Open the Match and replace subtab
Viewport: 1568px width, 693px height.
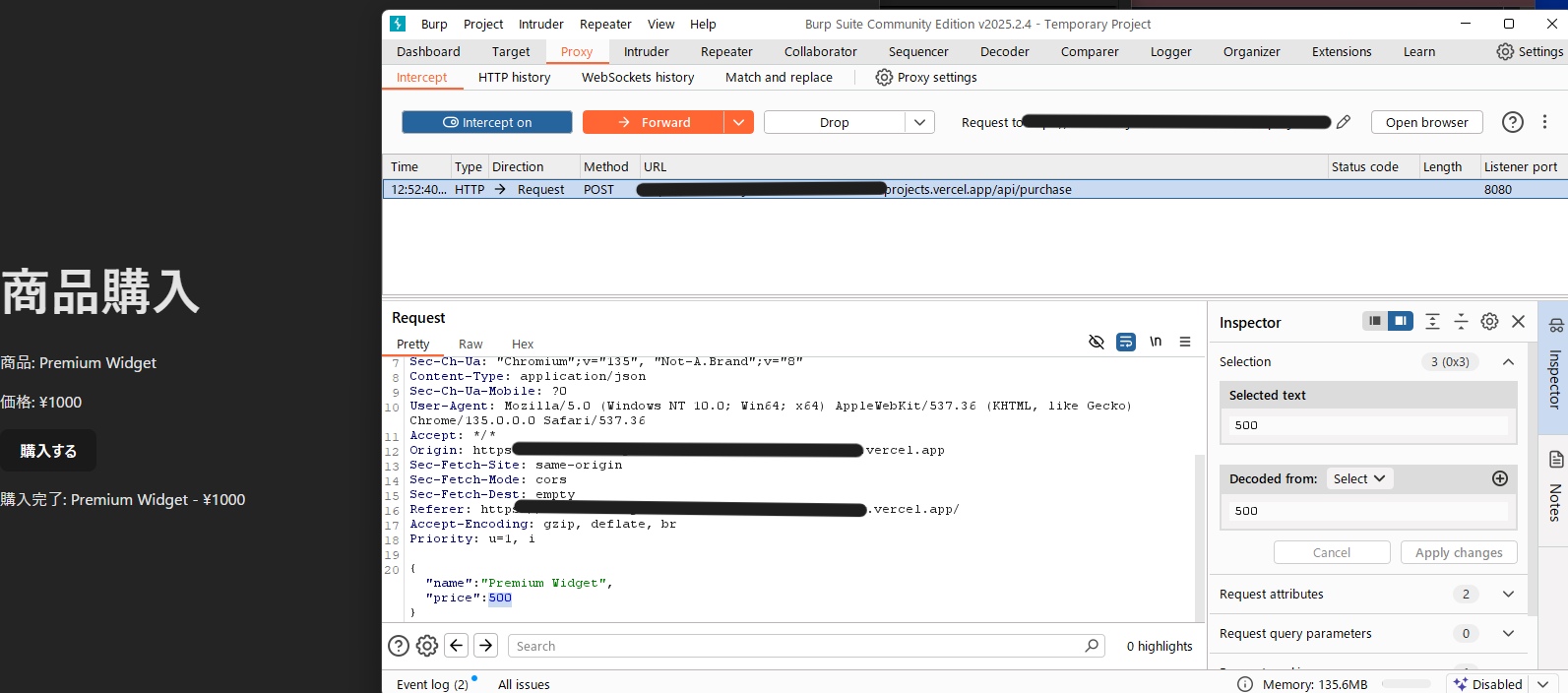[x=779, y=77]
